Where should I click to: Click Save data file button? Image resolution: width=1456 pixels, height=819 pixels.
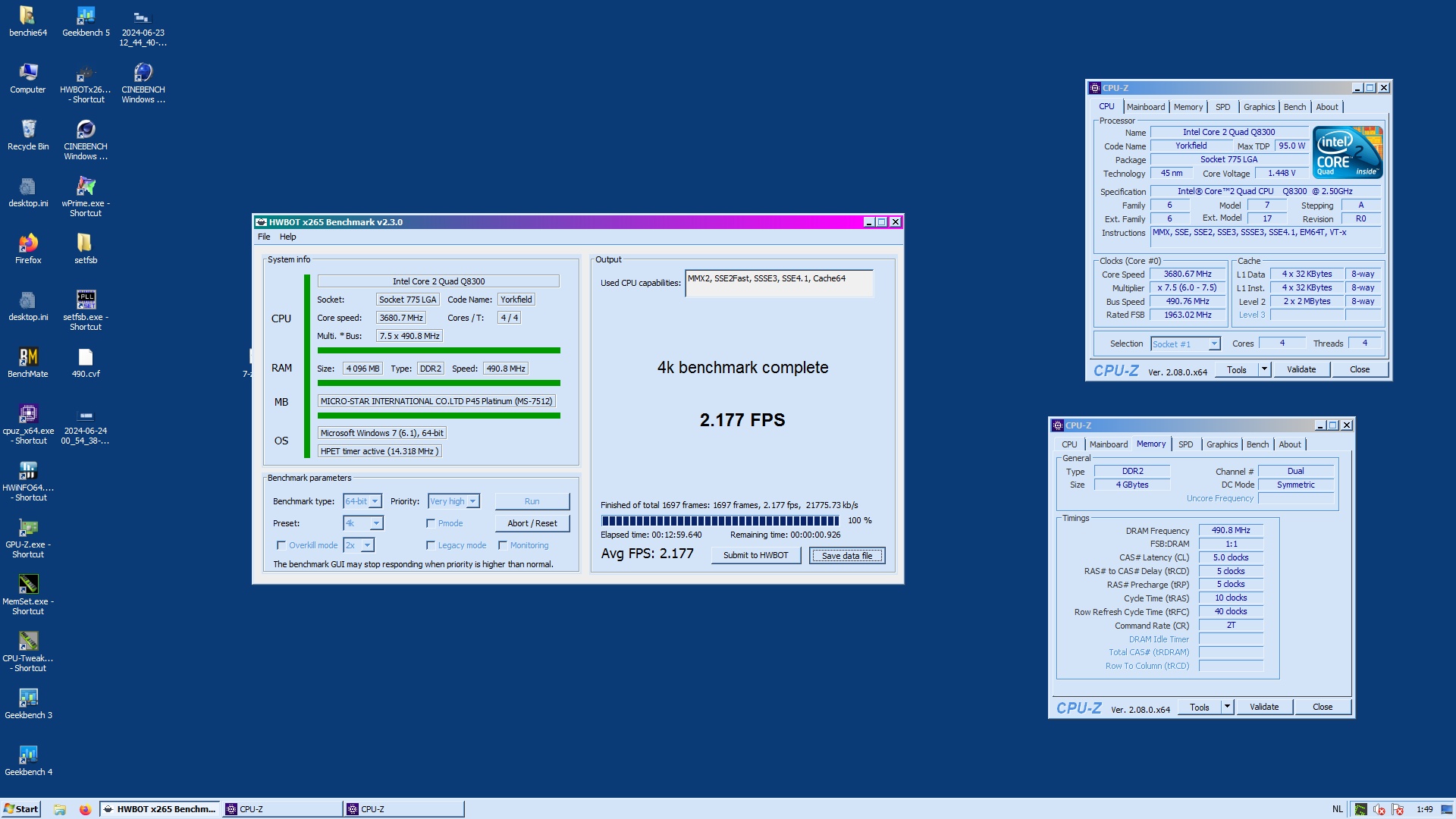(x=847, y=556)
